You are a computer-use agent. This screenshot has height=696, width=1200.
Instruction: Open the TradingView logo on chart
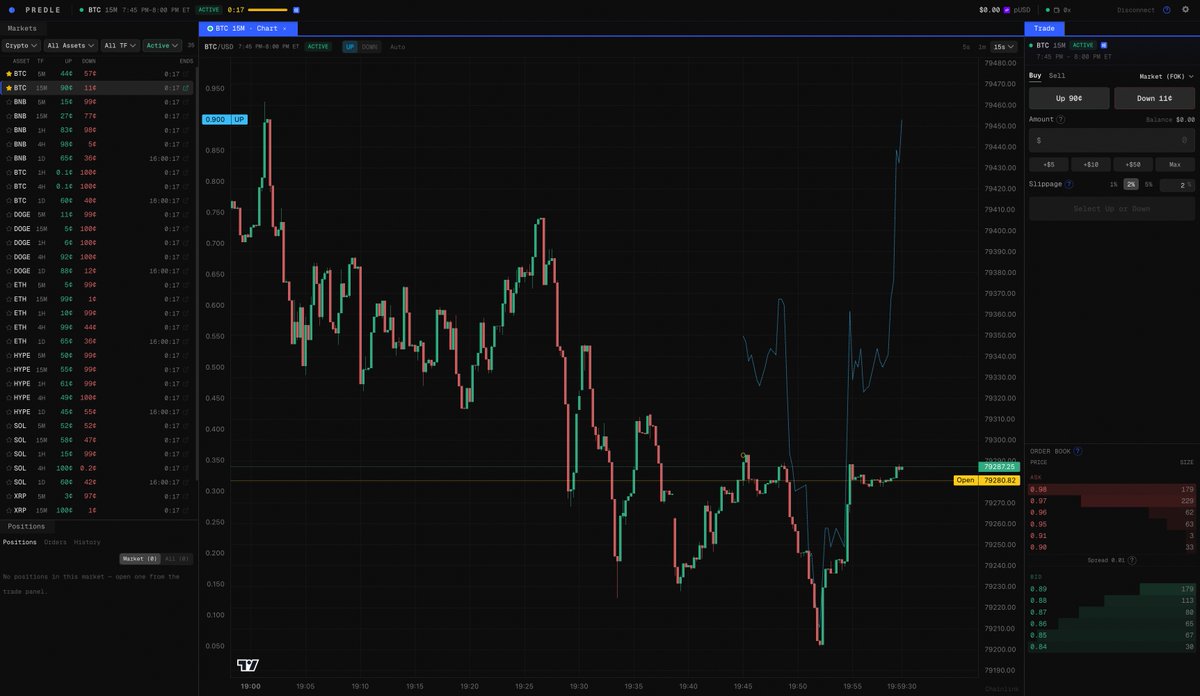coord(248,665)
